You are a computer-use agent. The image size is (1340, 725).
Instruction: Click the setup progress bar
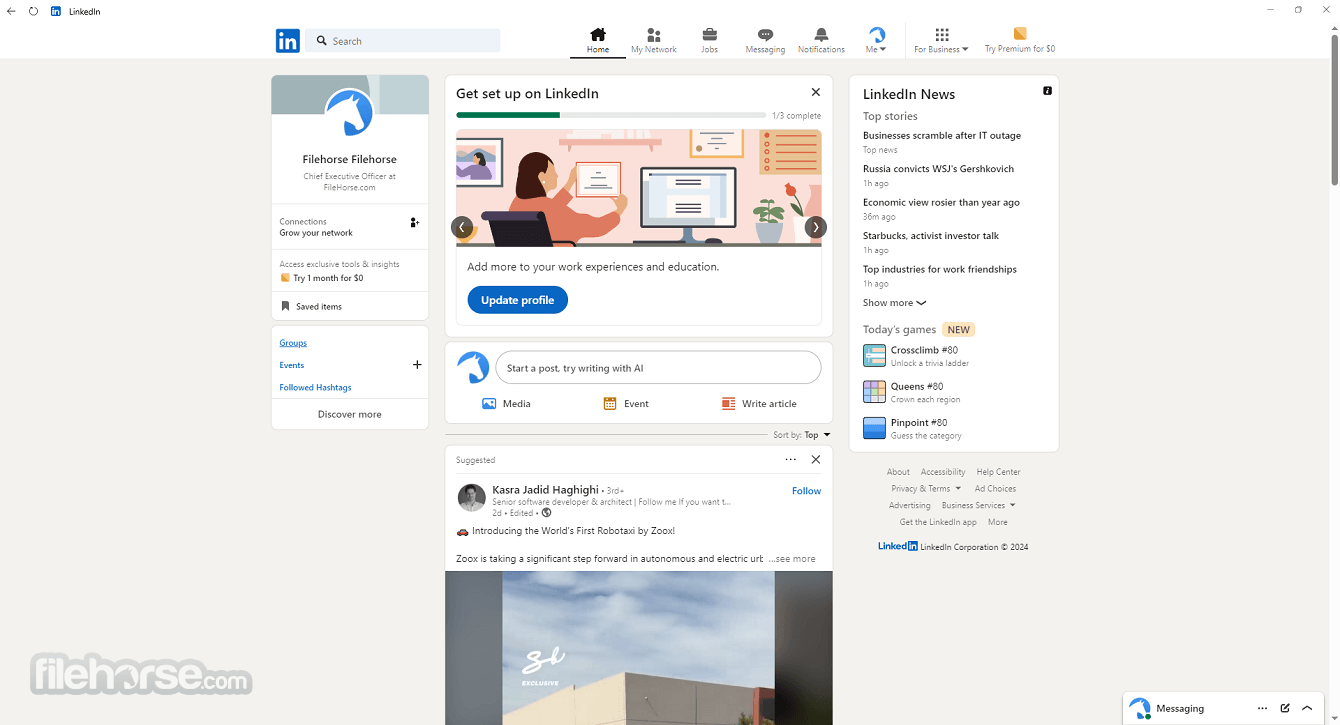(x=611, y=115)
